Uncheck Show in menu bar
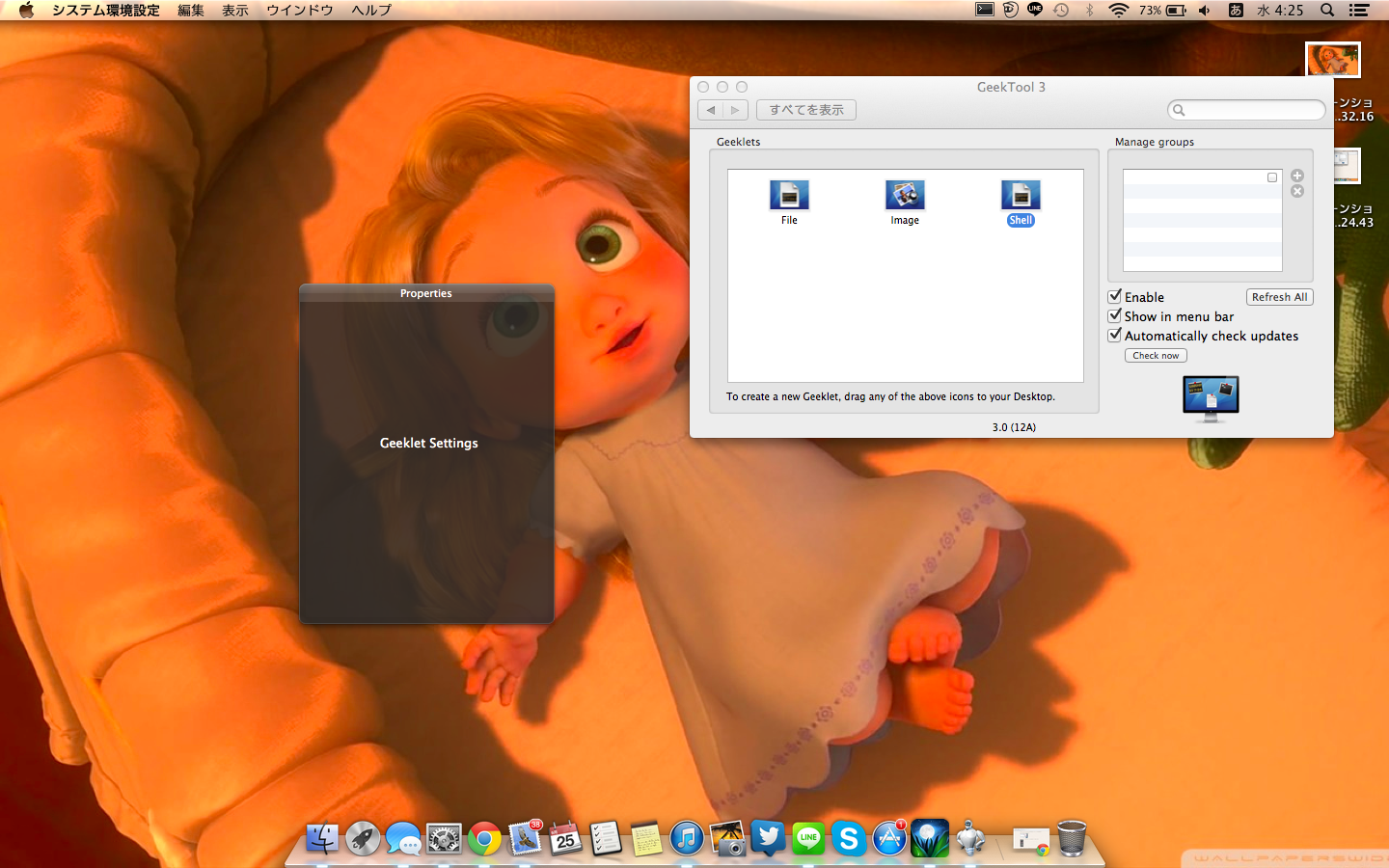This screenshot has height=868, width=1389. (x=1115, y=315)
